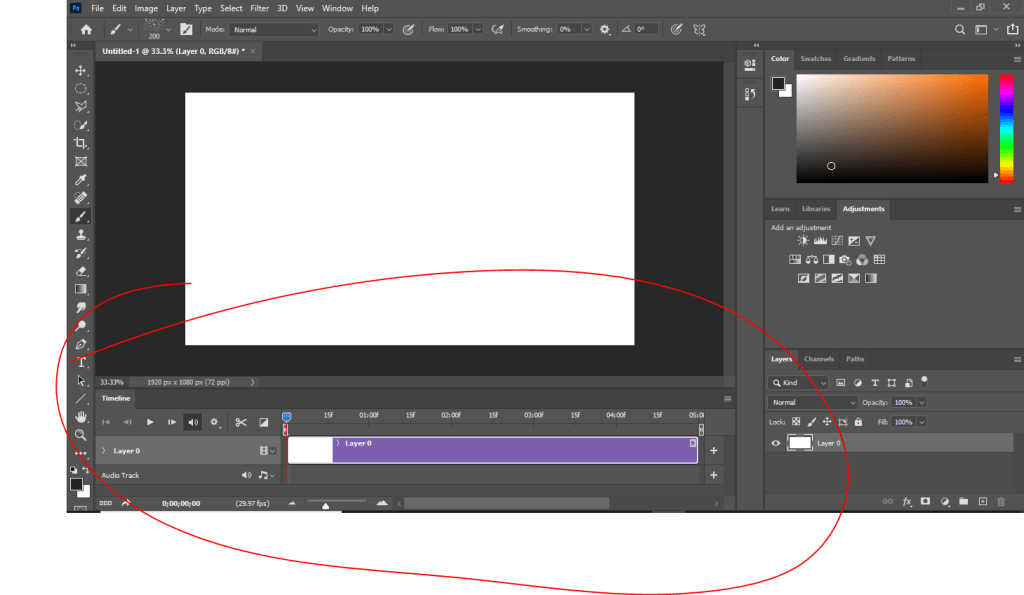
Task: Expand Layer 0 track in the Timeline
Action: tap(104, 451)
